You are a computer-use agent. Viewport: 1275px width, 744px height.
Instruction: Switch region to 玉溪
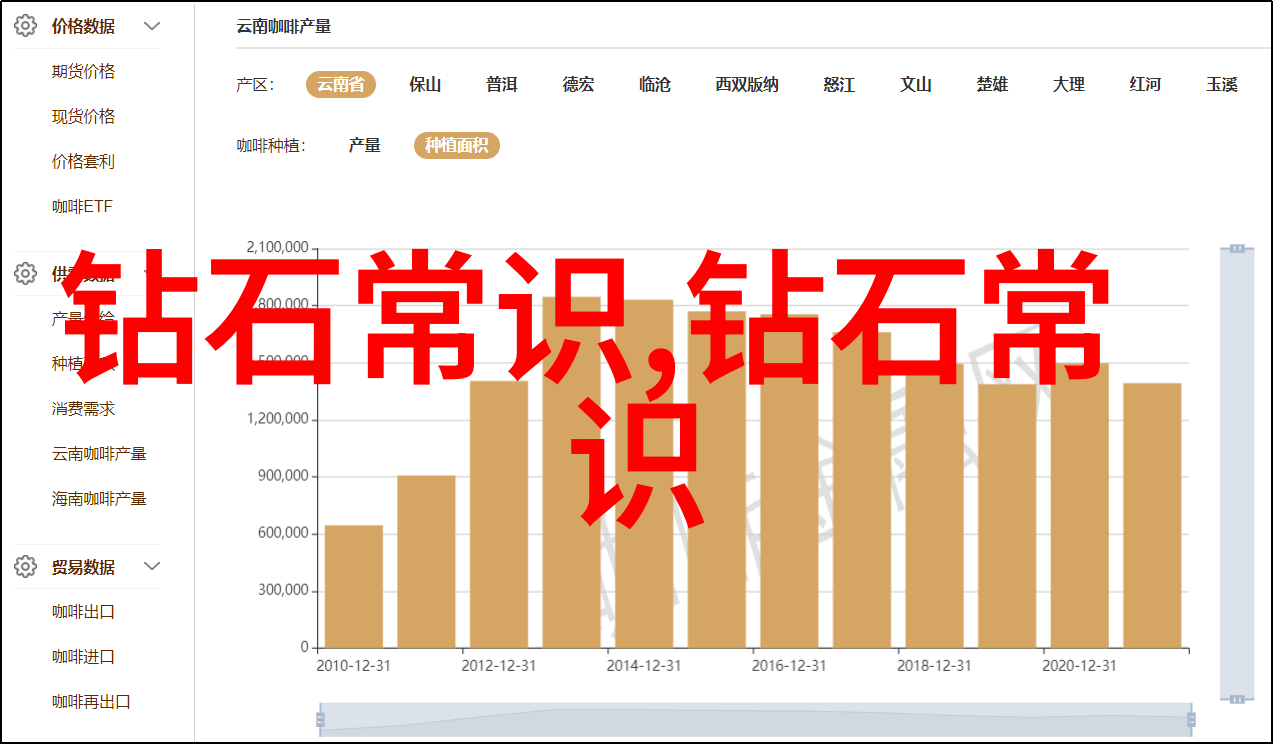tap(1222, 85)
